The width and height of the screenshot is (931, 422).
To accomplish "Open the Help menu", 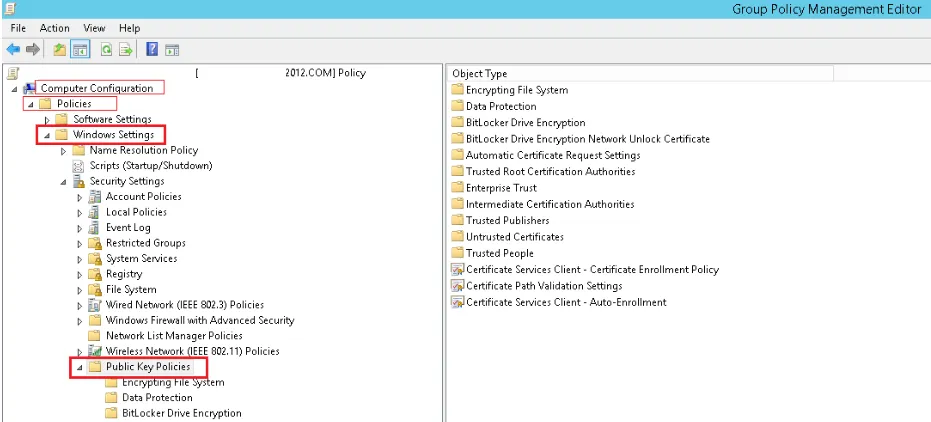I will click(129, 28).
